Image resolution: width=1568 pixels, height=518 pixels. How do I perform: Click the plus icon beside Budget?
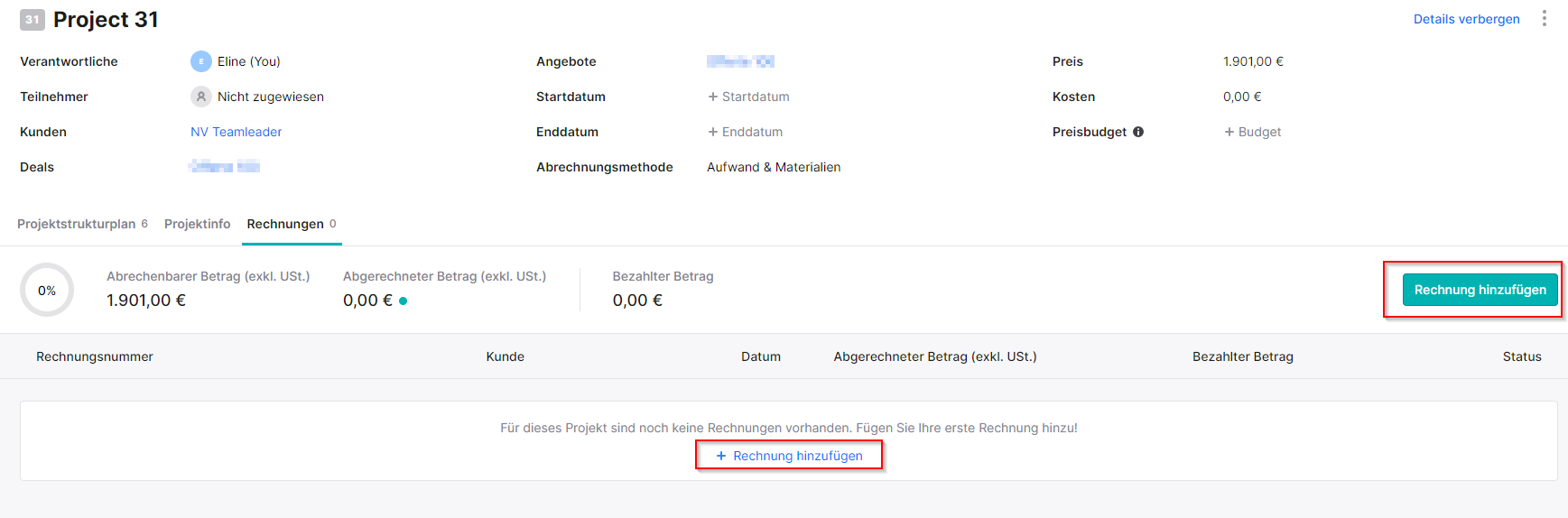tap(1229, 132)
